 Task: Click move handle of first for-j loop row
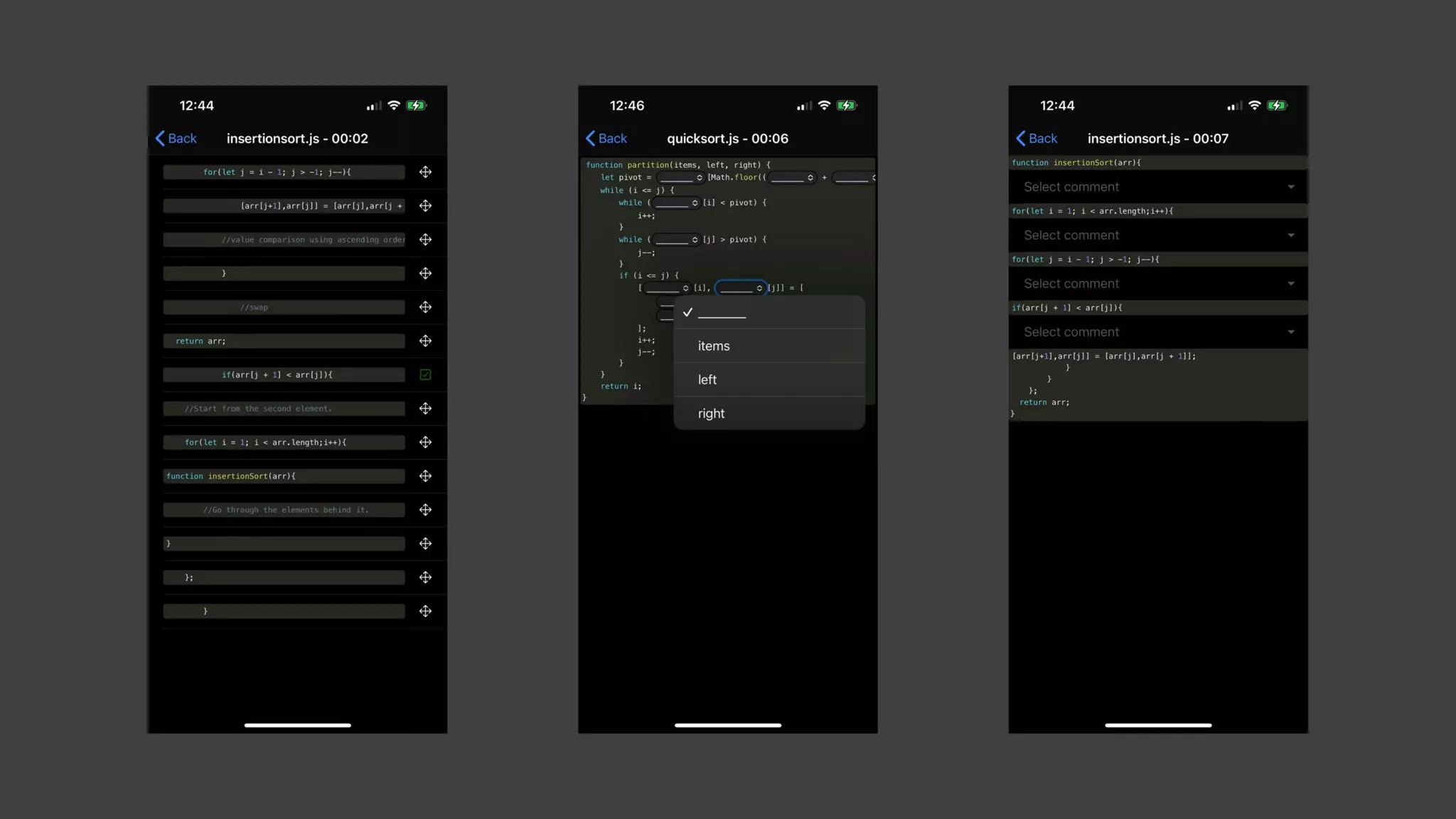click(x=425, y=172)
